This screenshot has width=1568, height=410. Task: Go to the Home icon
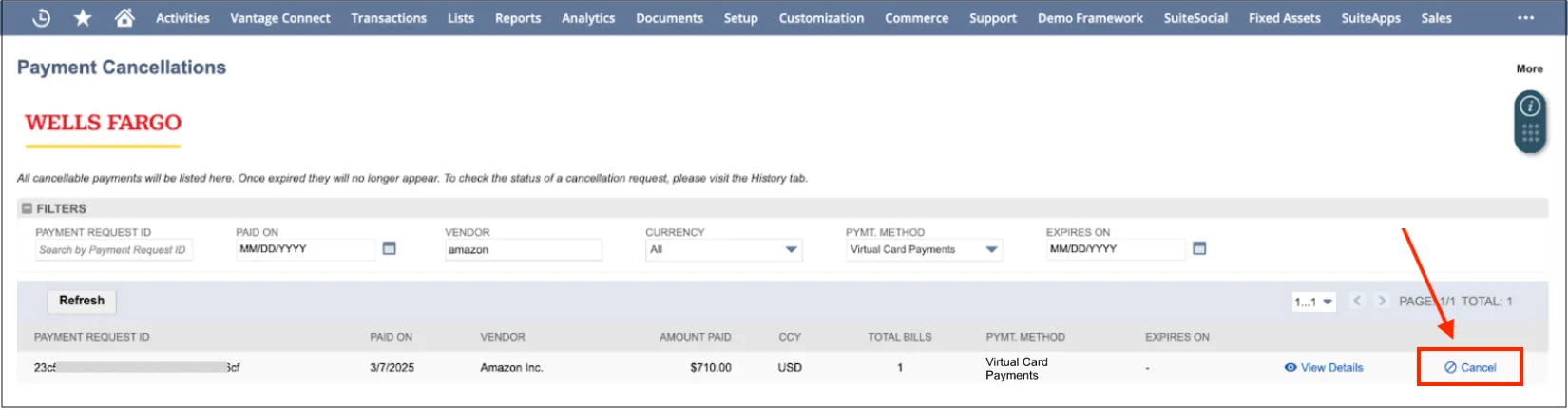pyautogui.click(x=124, y=17)
